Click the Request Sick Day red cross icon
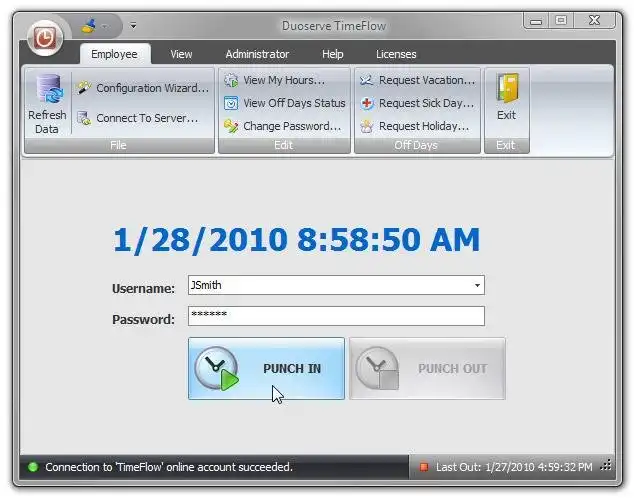Viewport: 634px width, 498px height. [366, 103]
